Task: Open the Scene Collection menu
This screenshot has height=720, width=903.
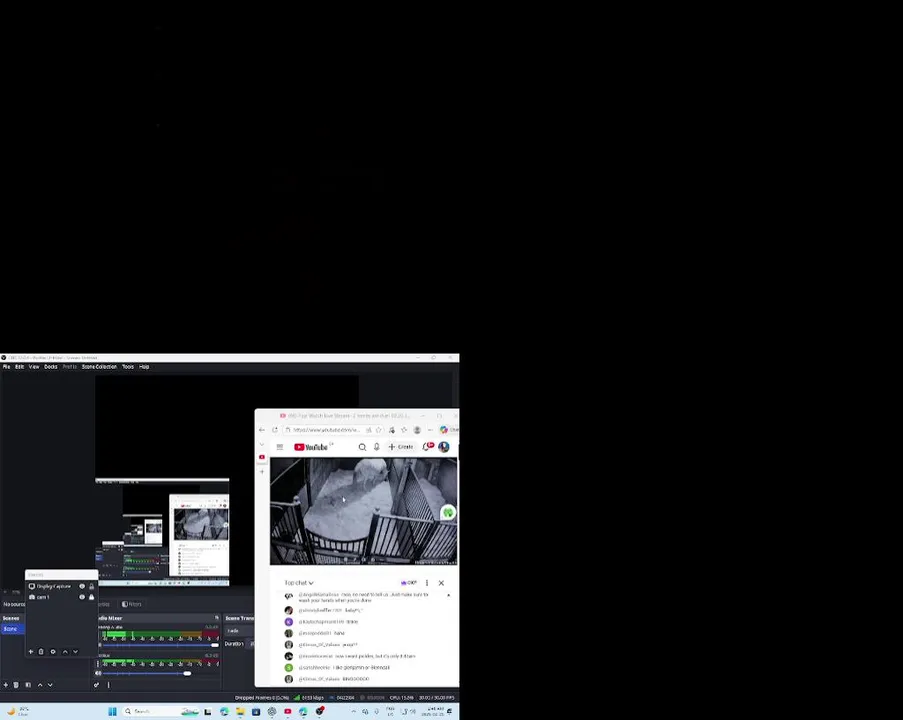Action: click(99, 367)
